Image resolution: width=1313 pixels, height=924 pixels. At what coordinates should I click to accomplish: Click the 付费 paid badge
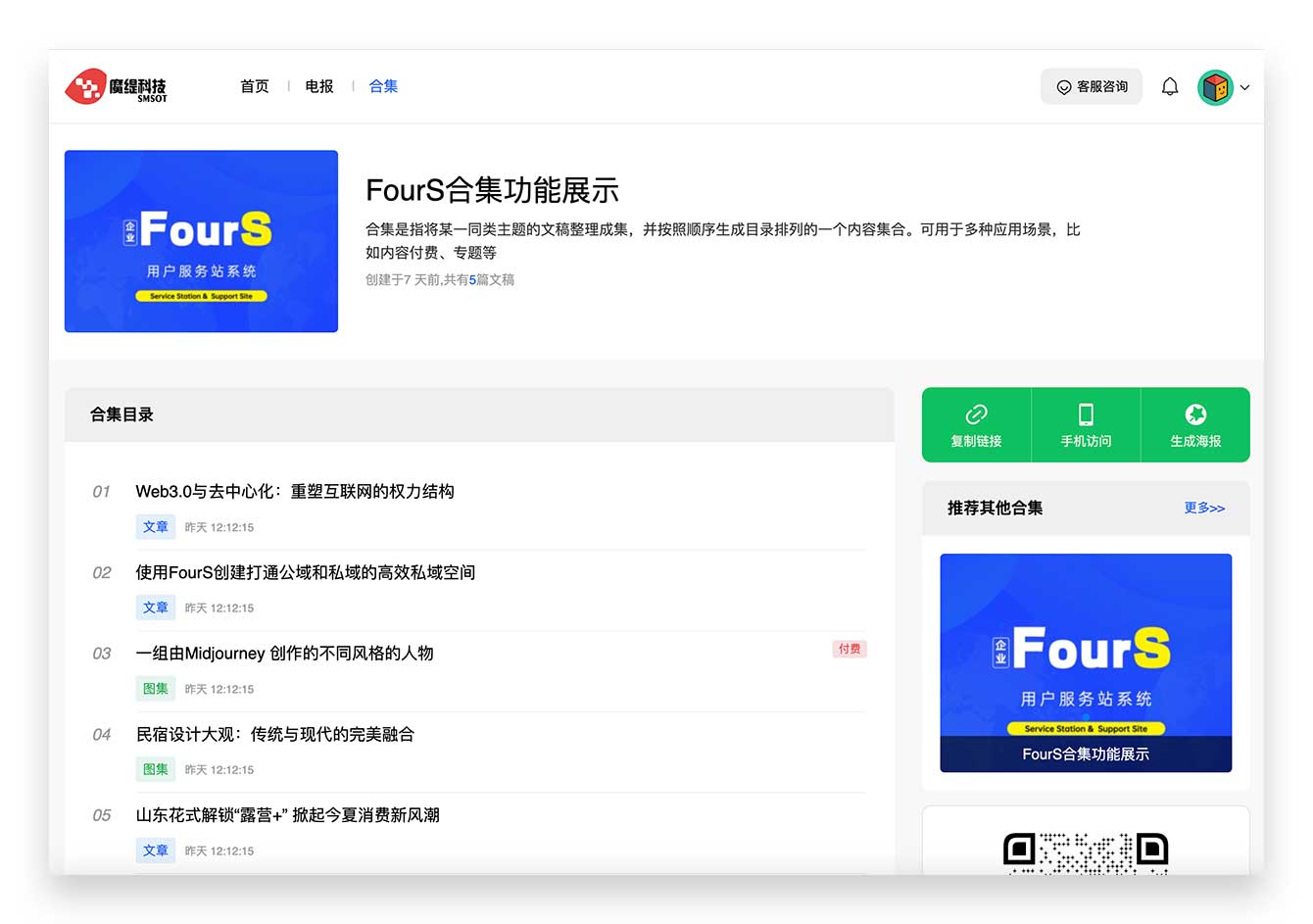coord(850,649)
